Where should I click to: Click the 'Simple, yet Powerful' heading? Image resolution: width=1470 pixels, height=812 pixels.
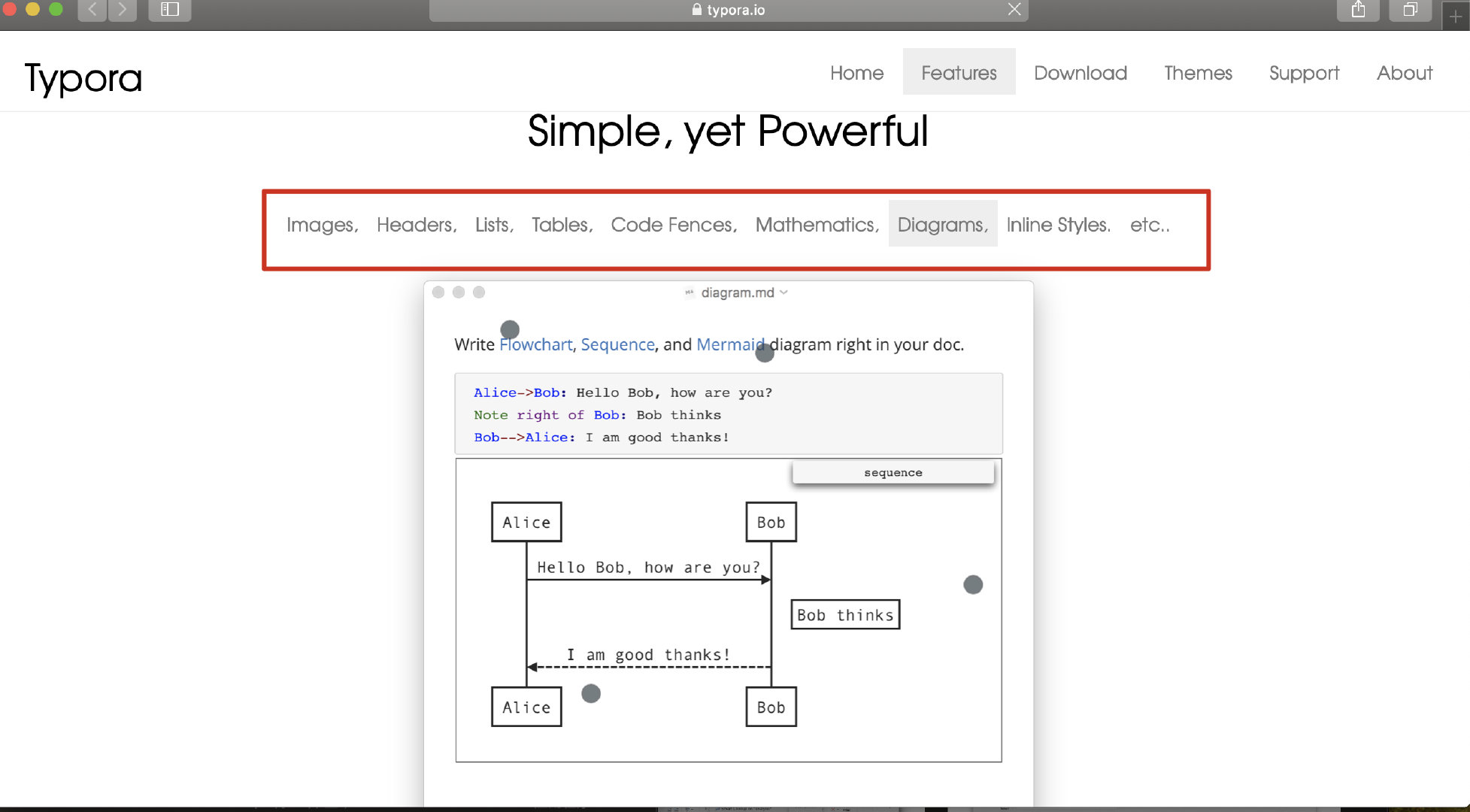(x=728, y=132)
